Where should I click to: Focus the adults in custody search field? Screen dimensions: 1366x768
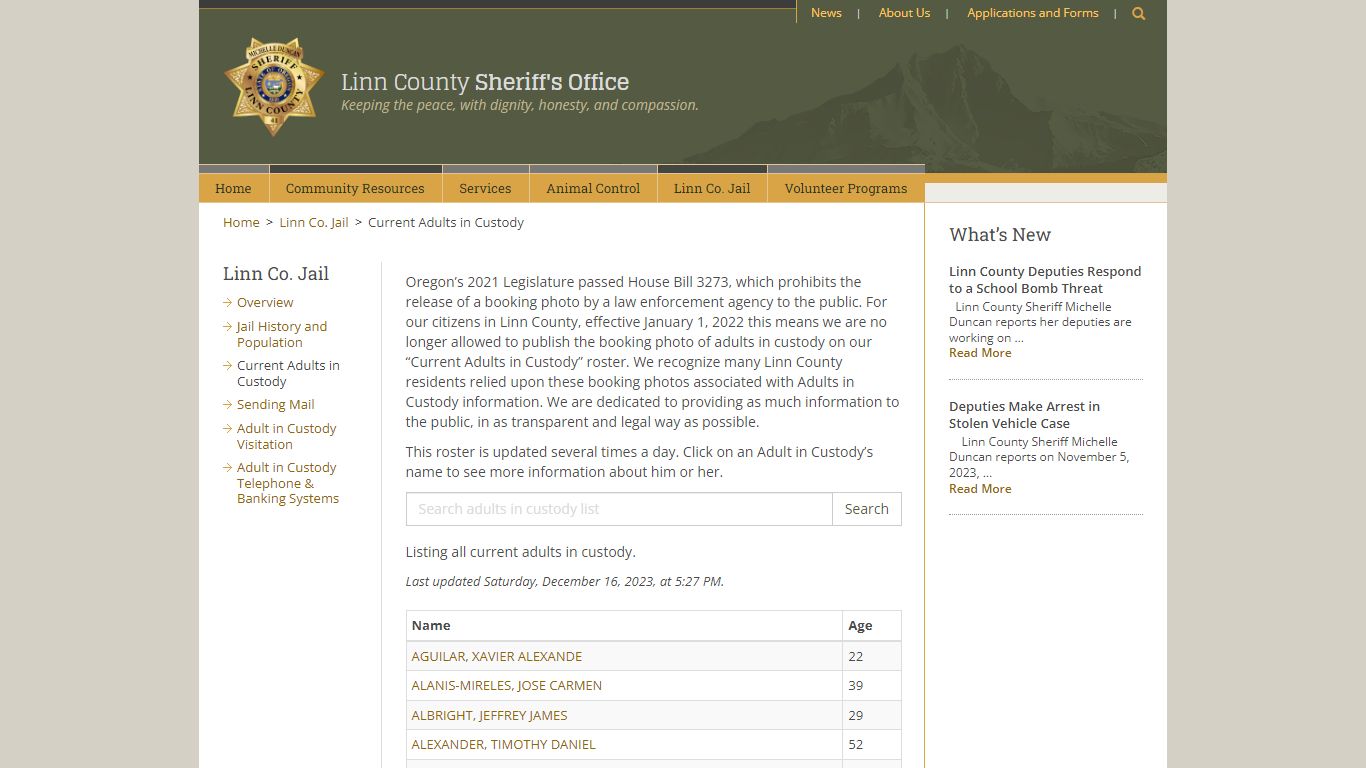click(x=619, y=509)
